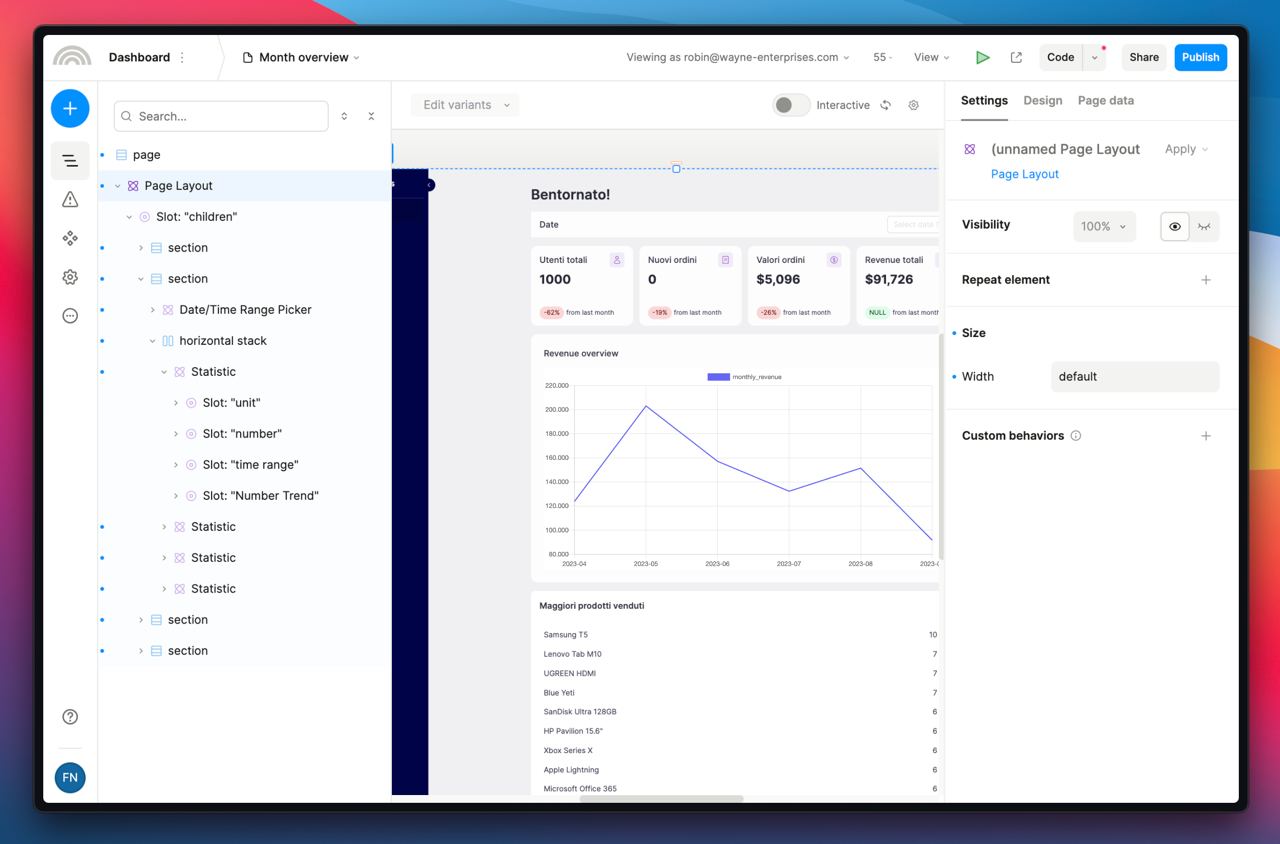
Task: Switch to the Design tab
Action: (x=1043, y=101)
